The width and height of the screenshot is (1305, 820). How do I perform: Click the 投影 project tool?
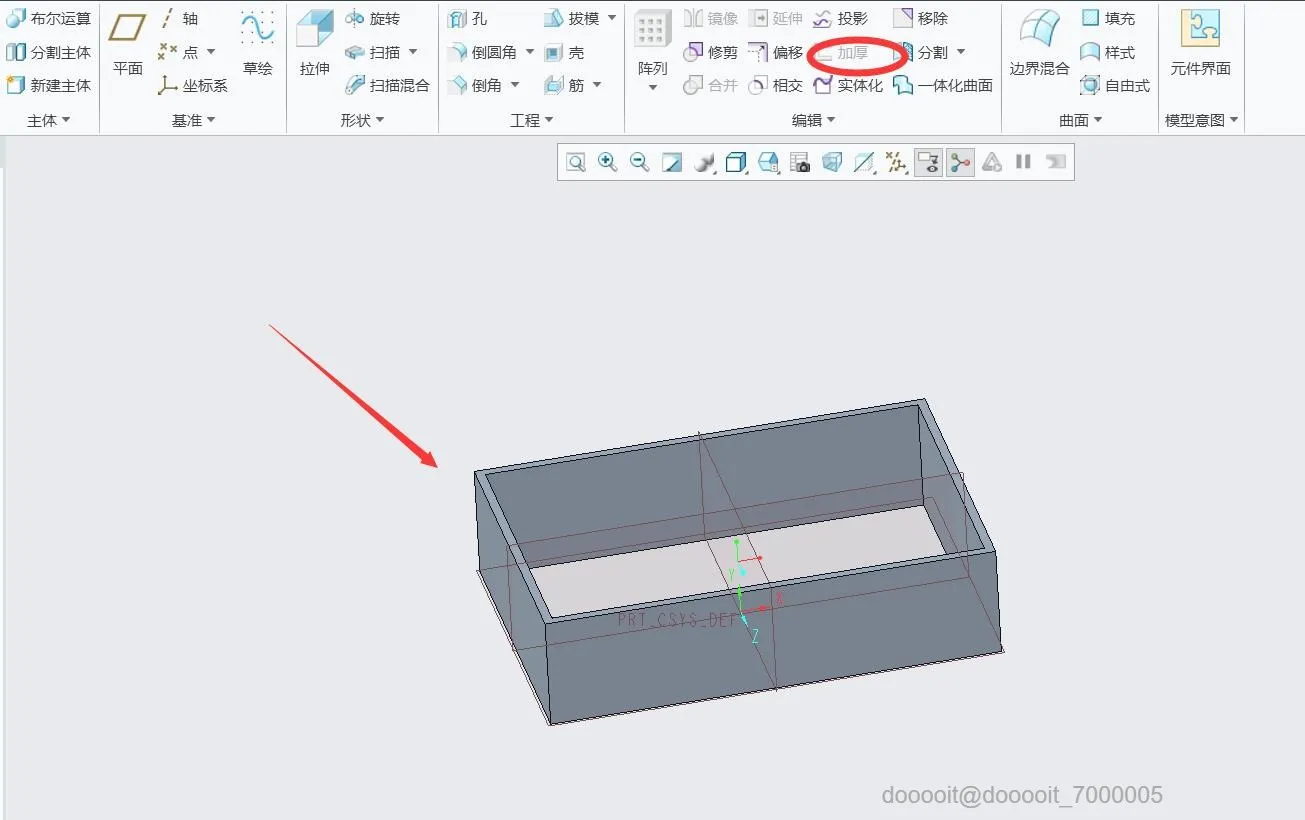[x=841, y=19]
